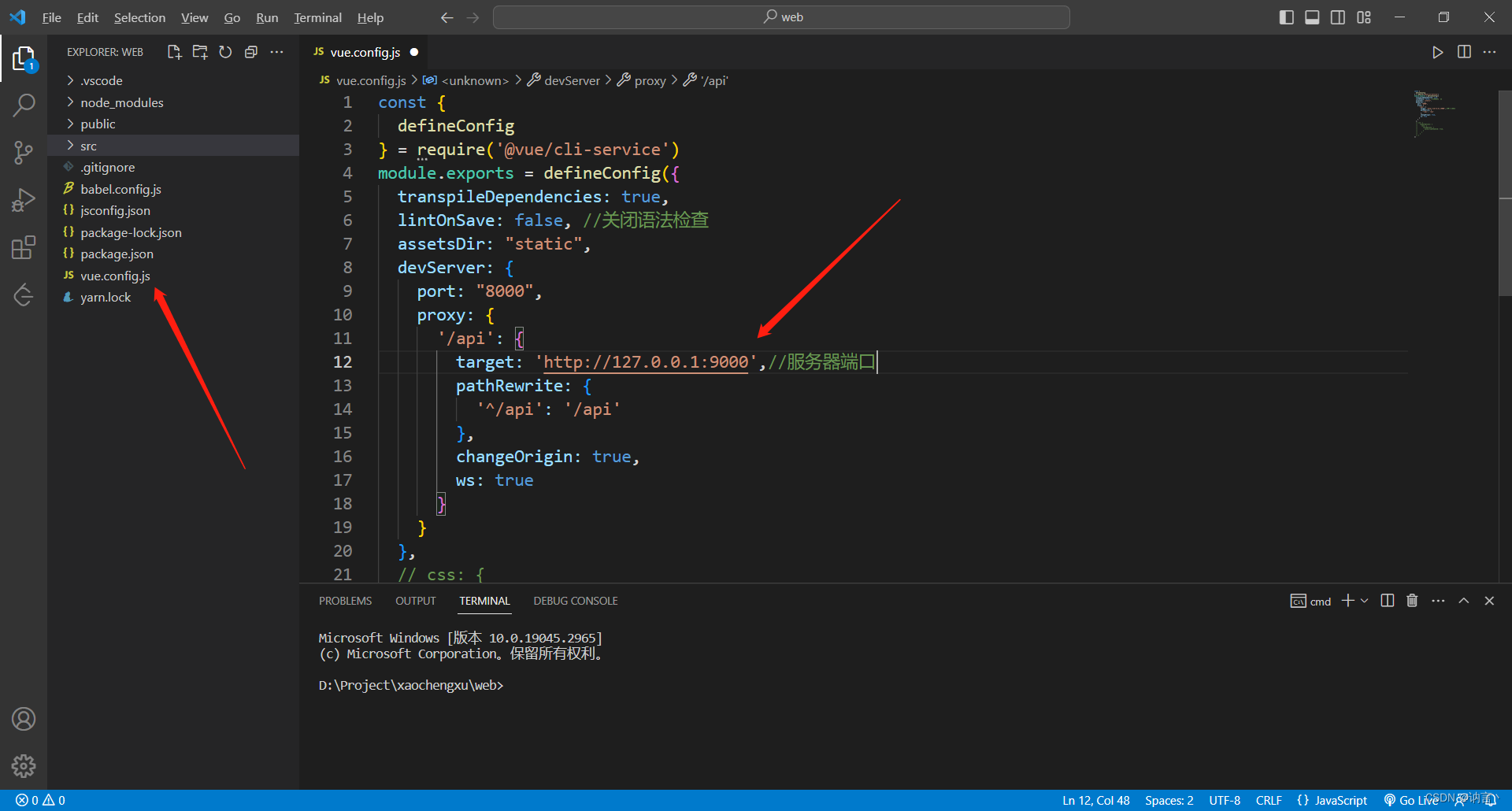Open the Manage gear menu
The width and height of the screenshot is (1512, 811).
pos(24,765)
